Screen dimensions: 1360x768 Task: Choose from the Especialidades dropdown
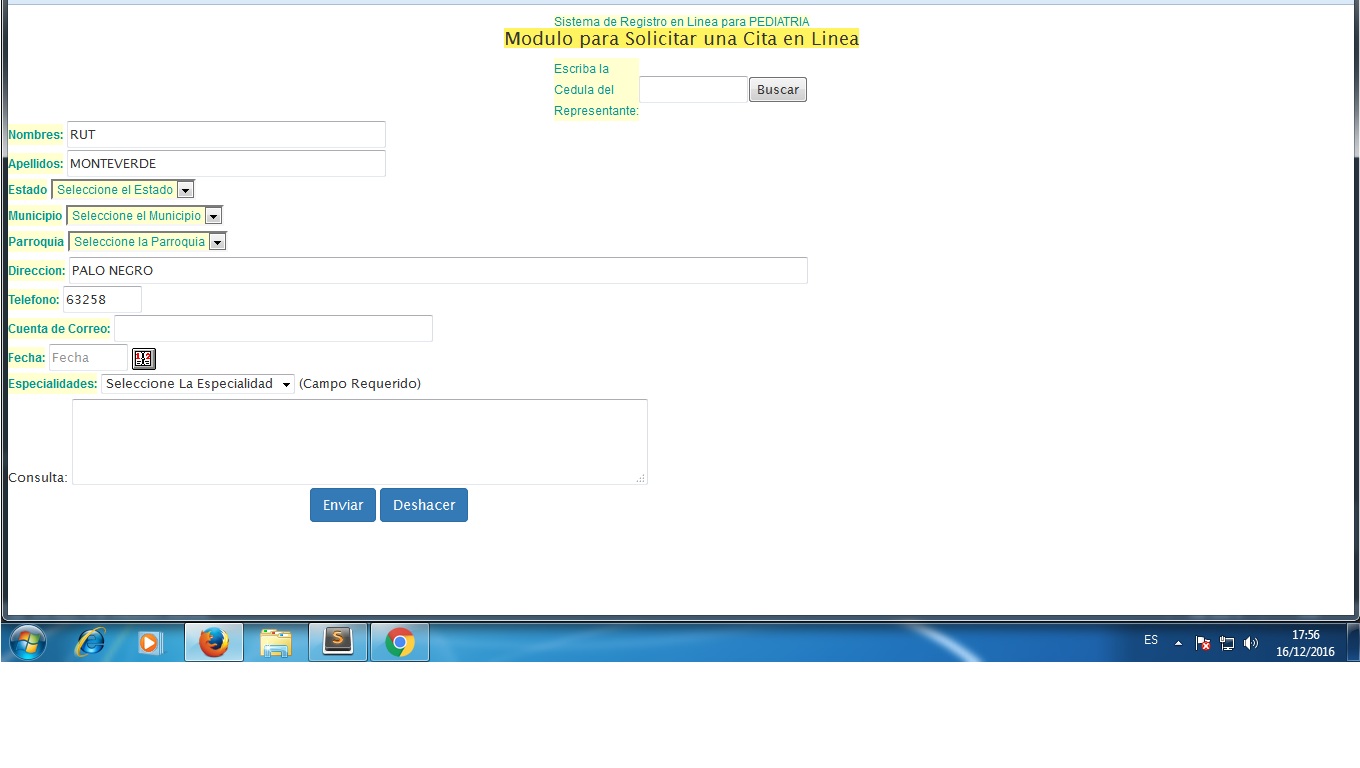(198, 384)
